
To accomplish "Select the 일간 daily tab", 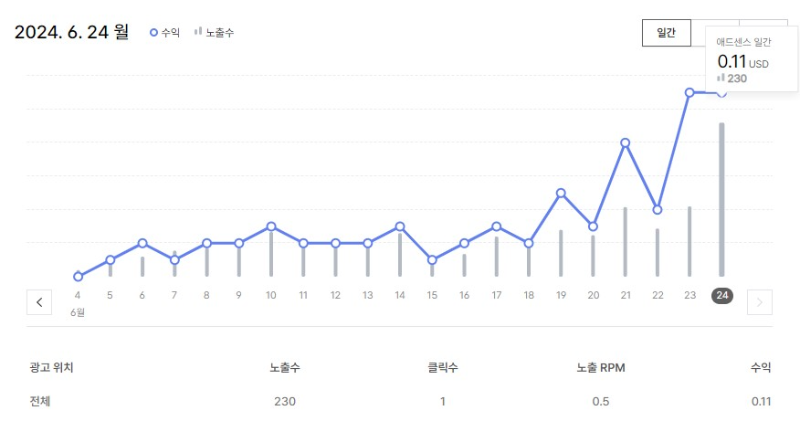I will point(666,33).
